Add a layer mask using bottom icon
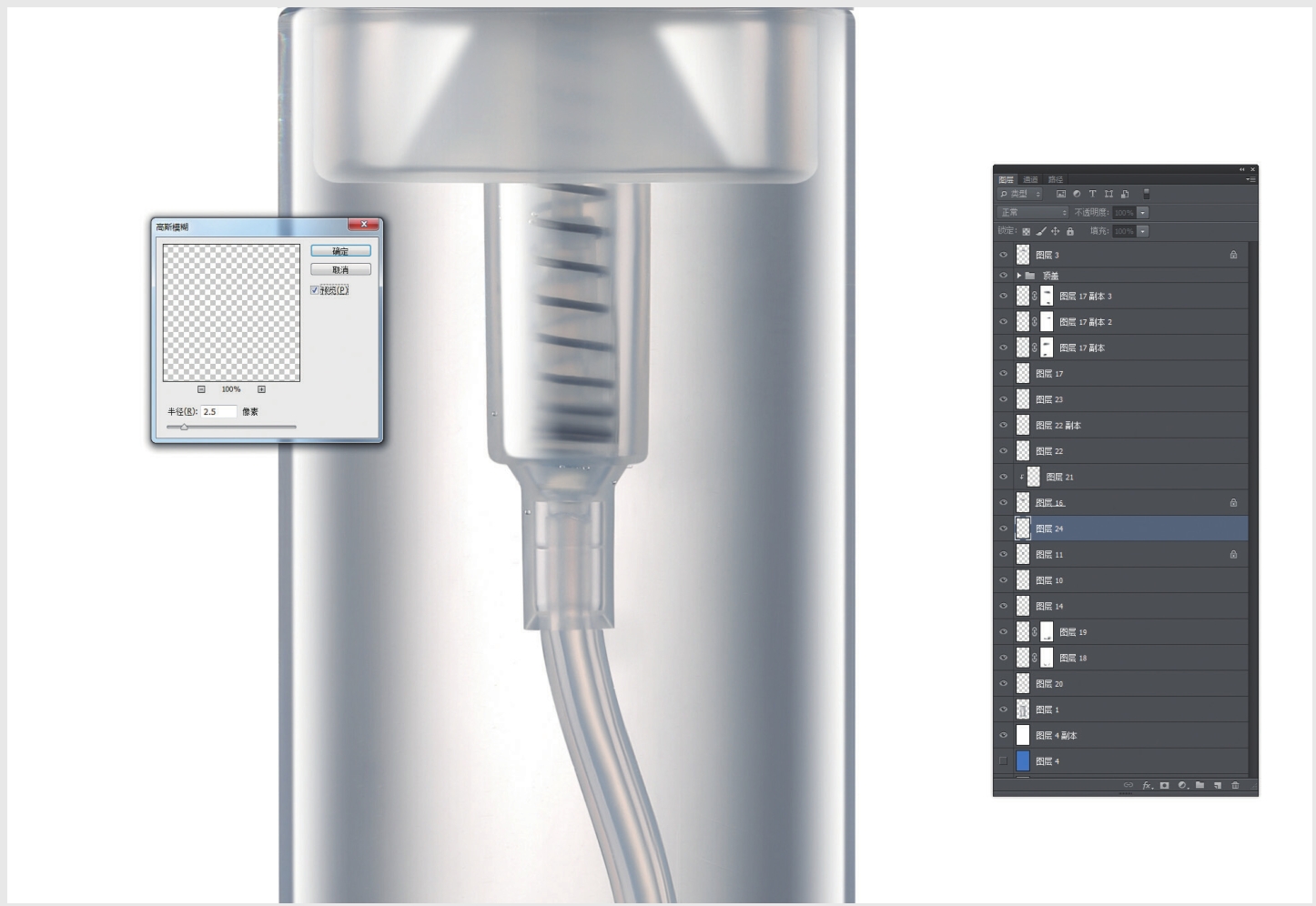Image resolution: width=1316 pixels, height=906 pixels. (1164, 785)
